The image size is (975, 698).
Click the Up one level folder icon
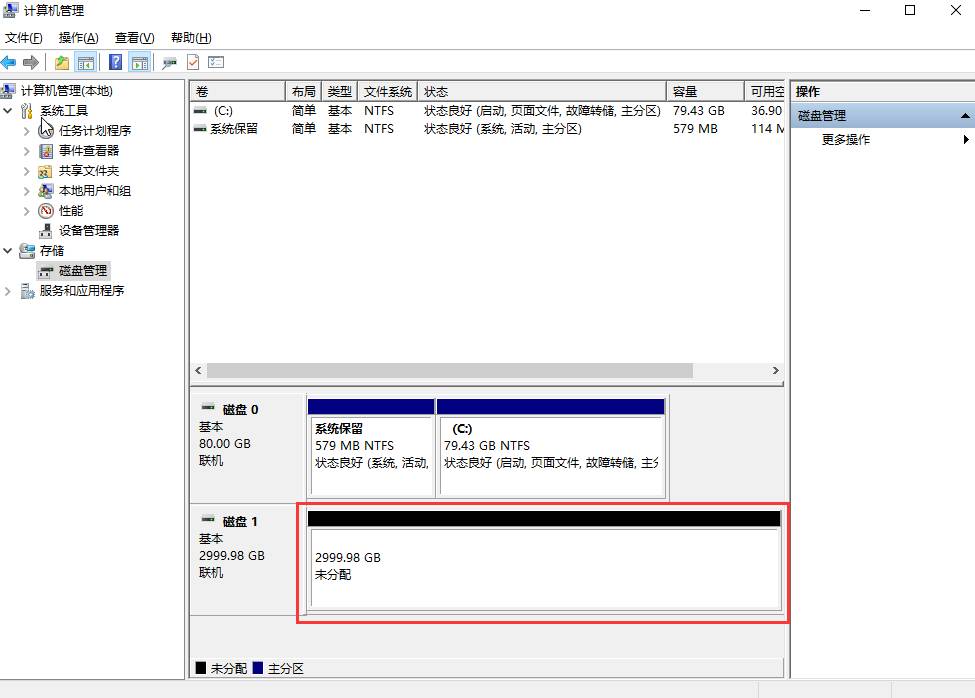62,62
